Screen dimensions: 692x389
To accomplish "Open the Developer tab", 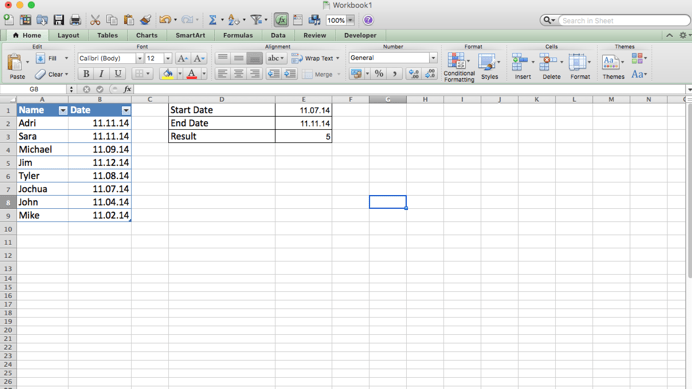I will click(360, 35).
